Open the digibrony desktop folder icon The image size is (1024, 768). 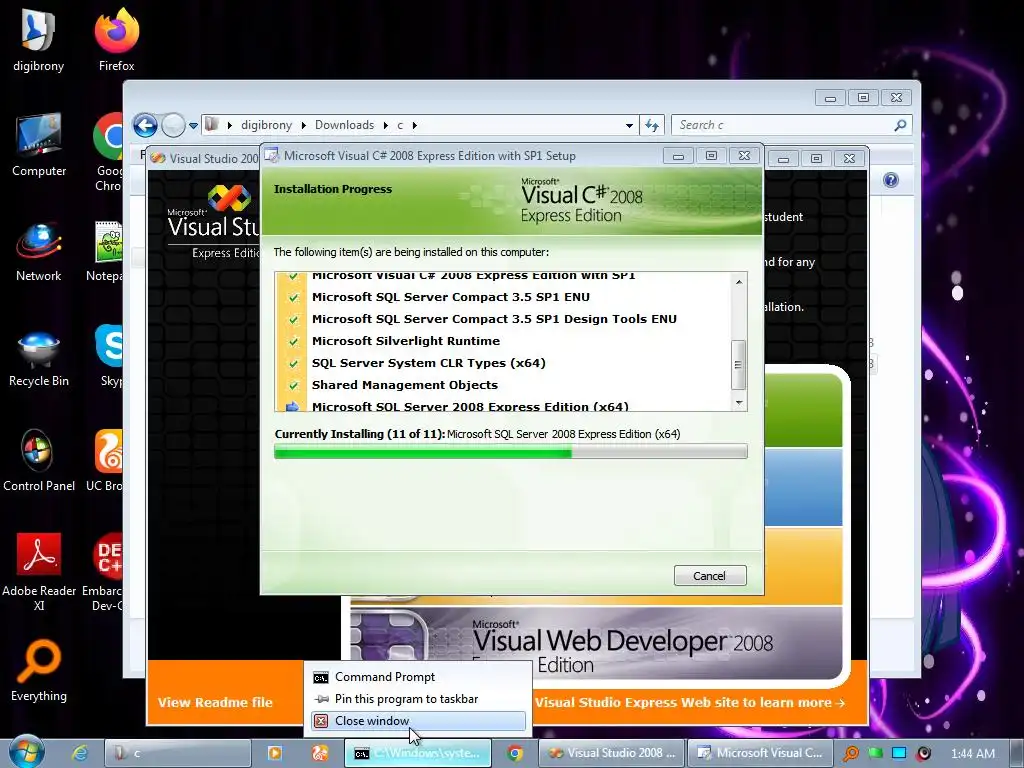click(38, 40)
